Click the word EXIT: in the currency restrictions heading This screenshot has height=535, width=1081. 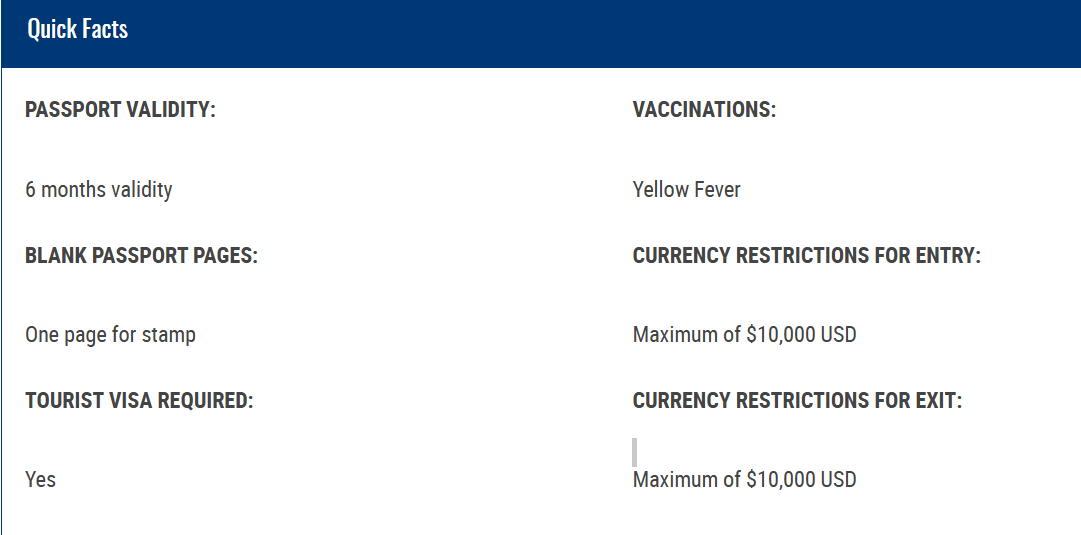938,400
